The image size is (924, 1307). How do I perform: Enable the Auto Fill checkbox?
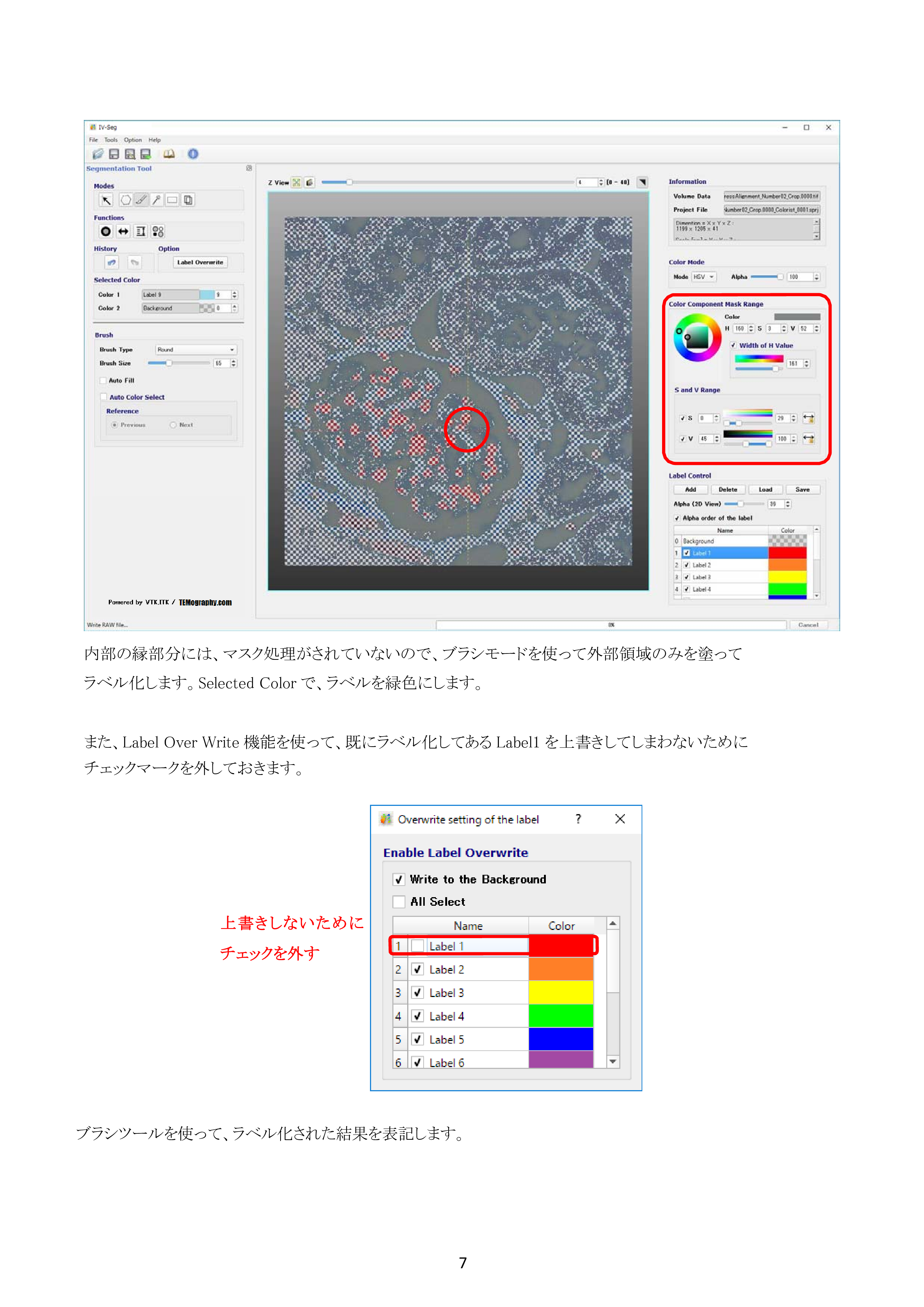103,380
